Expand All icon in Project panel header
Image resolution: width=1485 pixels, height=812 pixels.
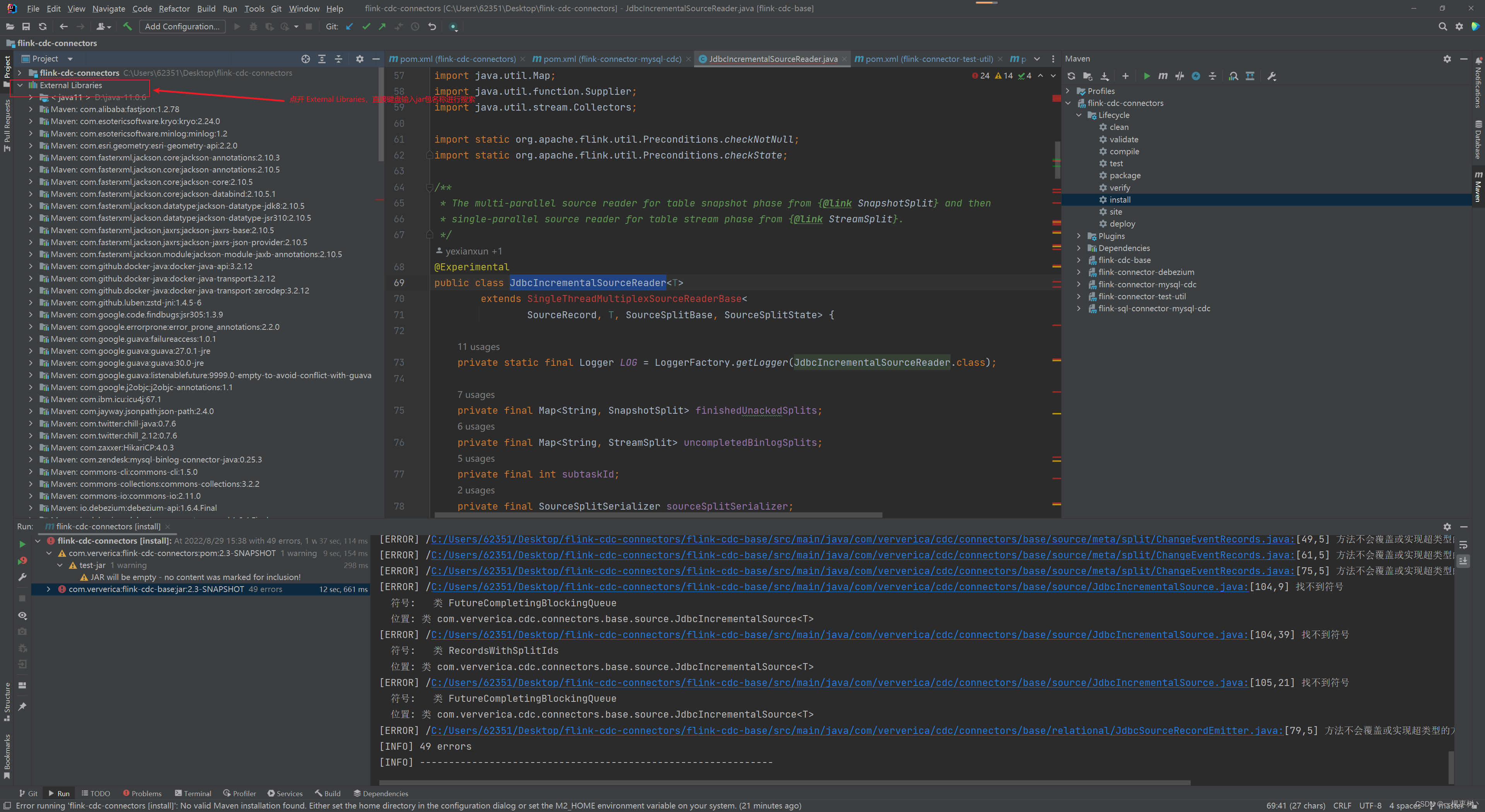tap(322, 59)
